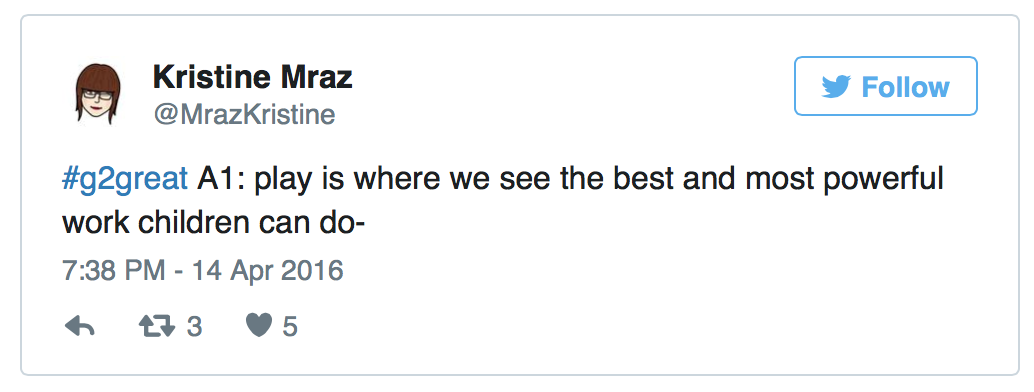
Task: Click the retweet count number 3
Action: [x=194, y=327]
